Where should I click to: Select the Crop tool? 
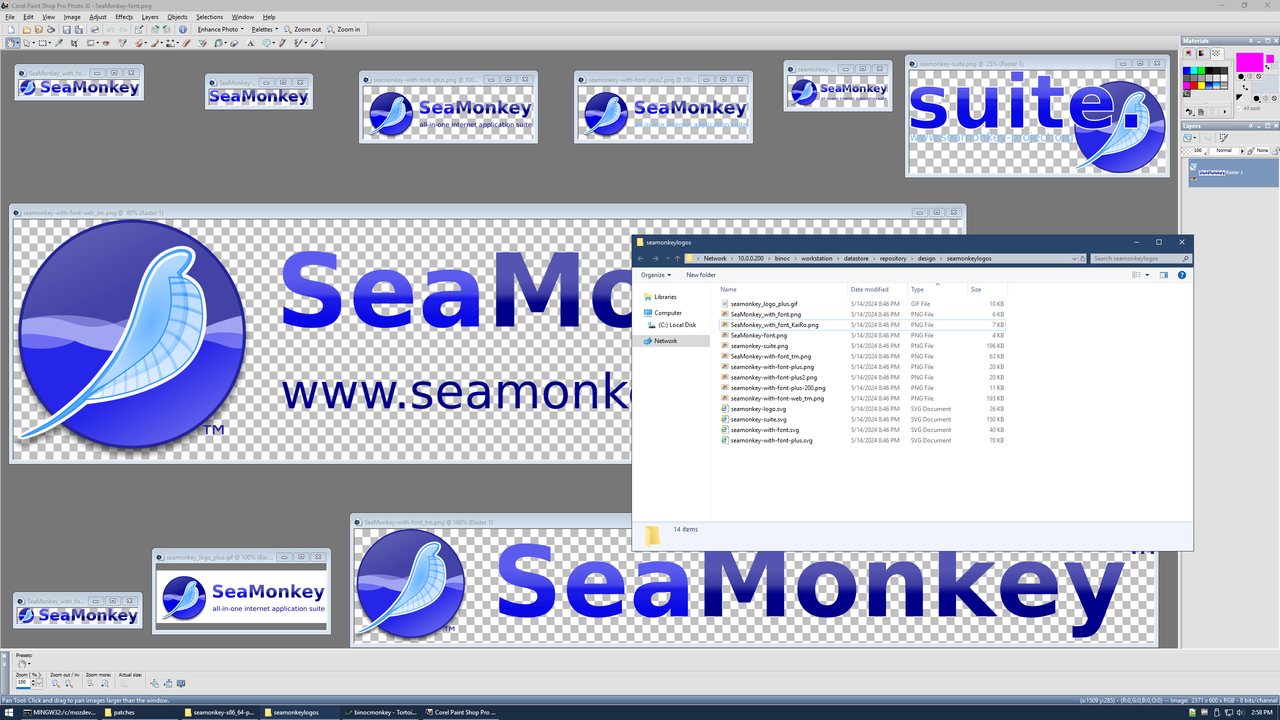74,43
